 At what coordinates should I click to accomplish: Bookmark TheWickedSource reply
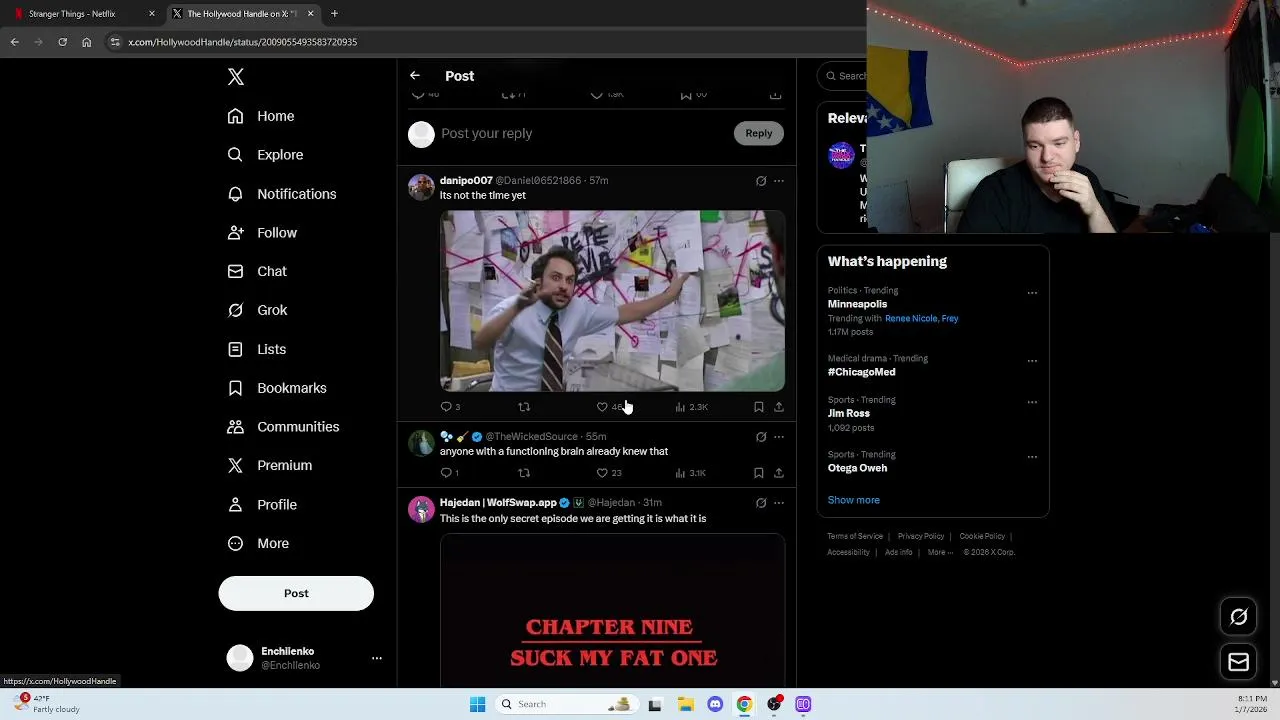point(758,473)
